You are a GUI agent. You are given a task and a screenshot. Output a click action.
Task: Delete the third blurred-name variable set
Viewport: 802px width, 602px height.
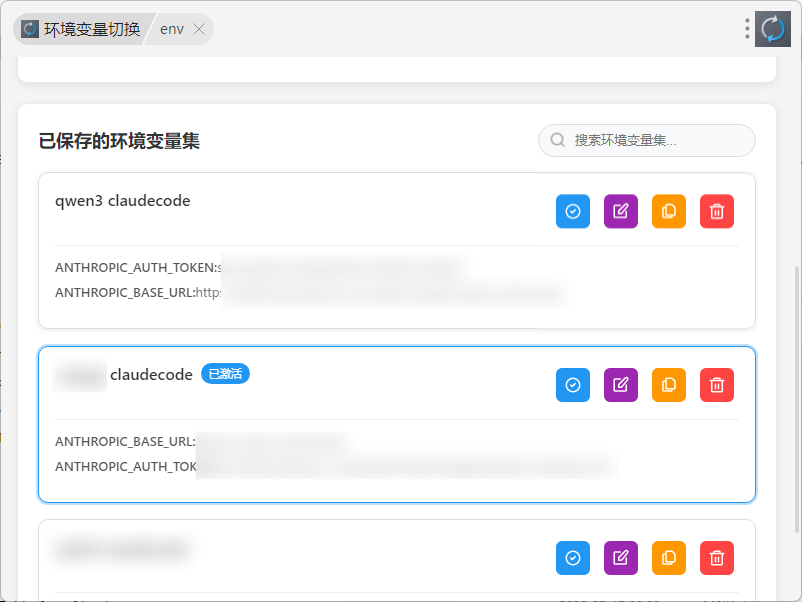(x=717, y=558)
